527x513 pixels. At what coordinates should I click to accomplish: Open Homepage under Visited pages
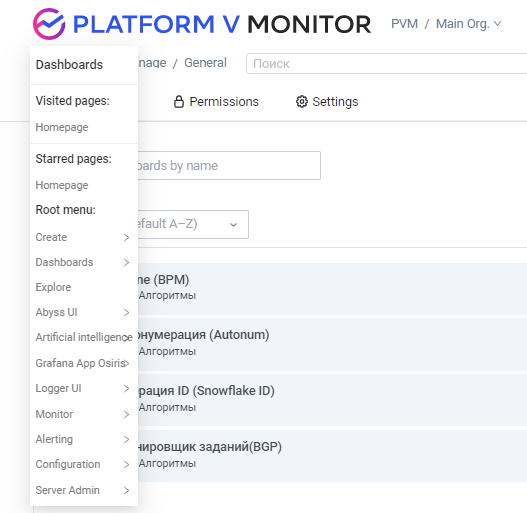coord(62,127)
